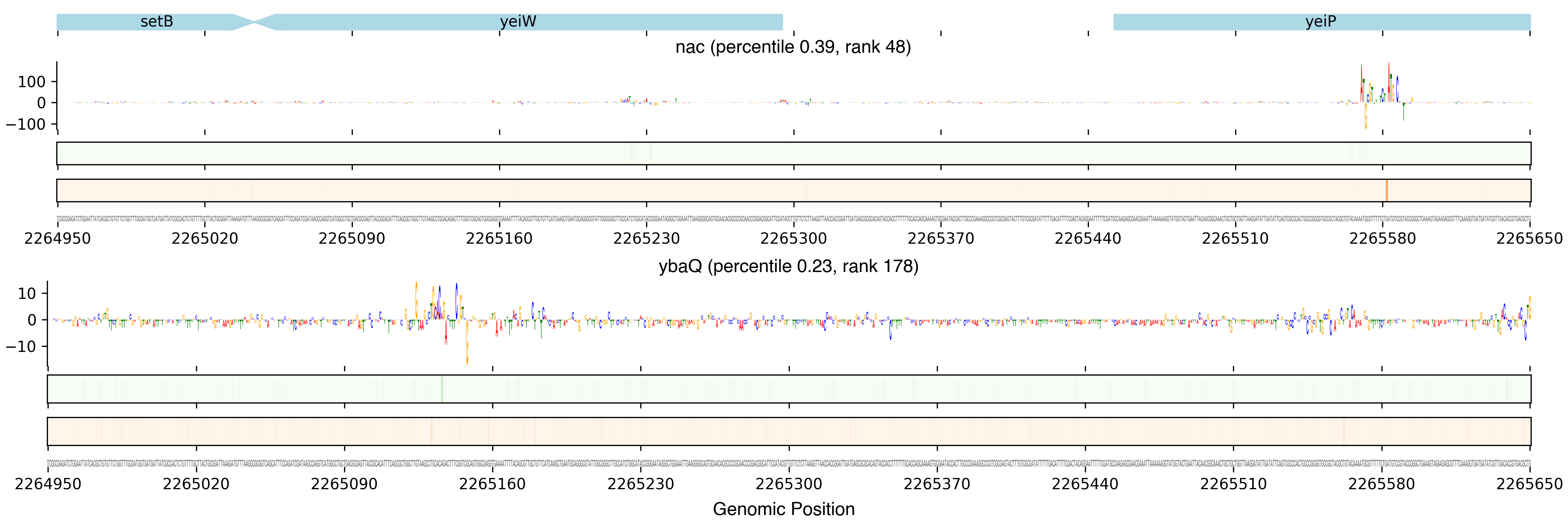Click tick label 2265580 on lower axis
This screenshot has width=1568, height=523.
tap(1381, 484)
